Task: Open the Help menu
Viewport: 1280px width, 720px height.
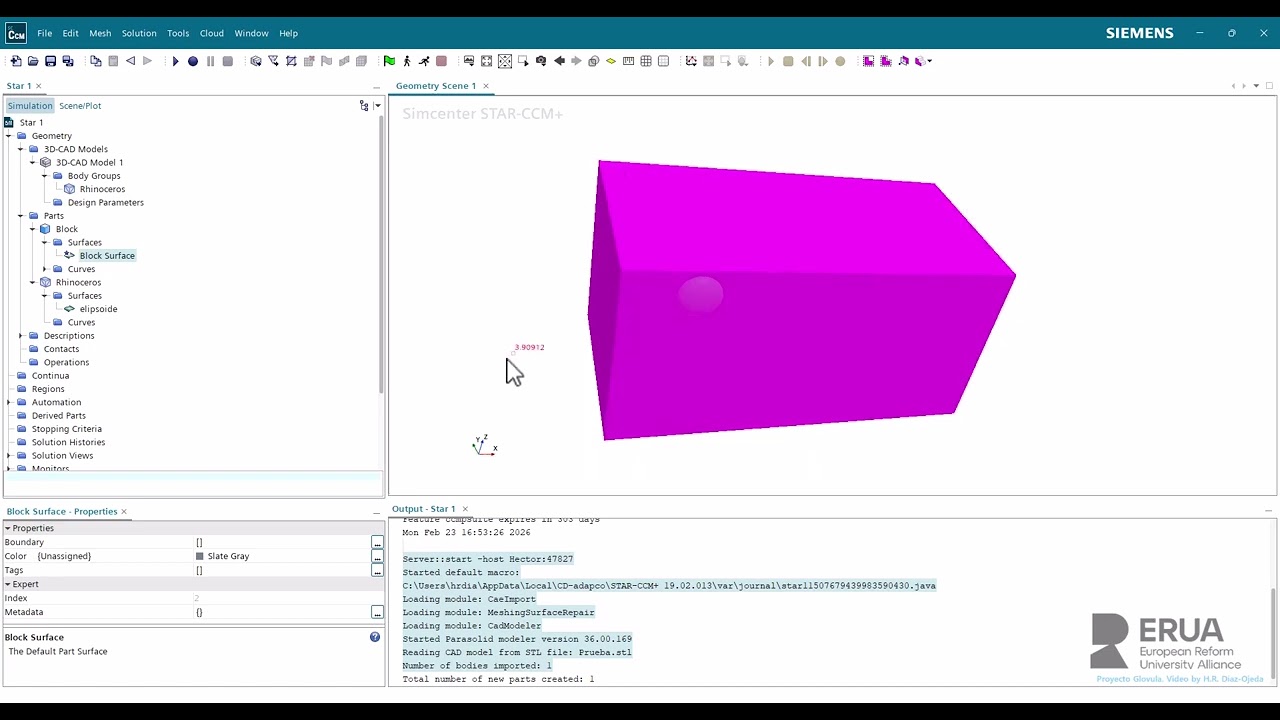Action: click(x=288, y=33)
